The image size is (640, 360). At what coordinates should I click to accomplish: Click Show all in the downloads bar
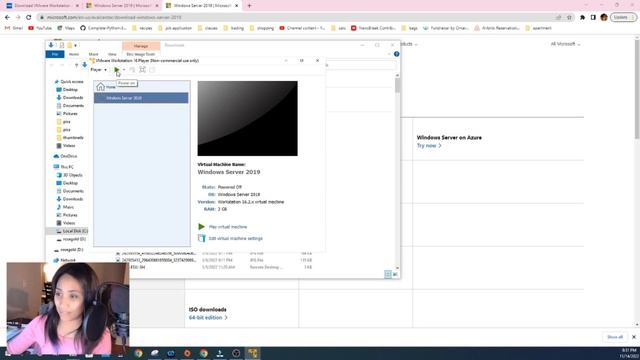(x=615, y=337)
